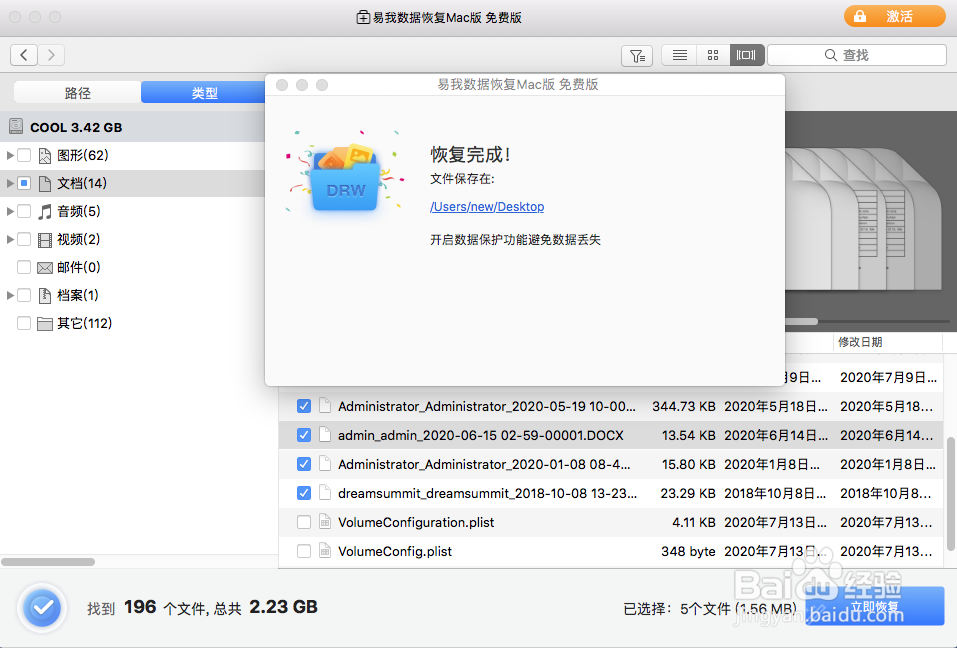This screenshot has width=957, height=648.
Task: Expand the 视频(2) category tree
Action: 9,239
